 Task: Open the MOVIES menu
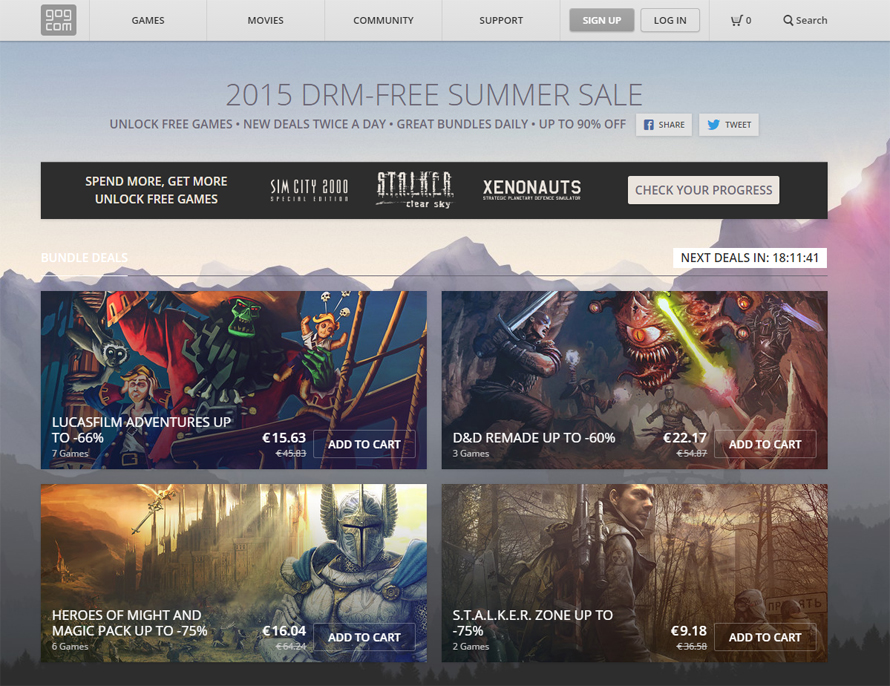click(x=266, y=20)
